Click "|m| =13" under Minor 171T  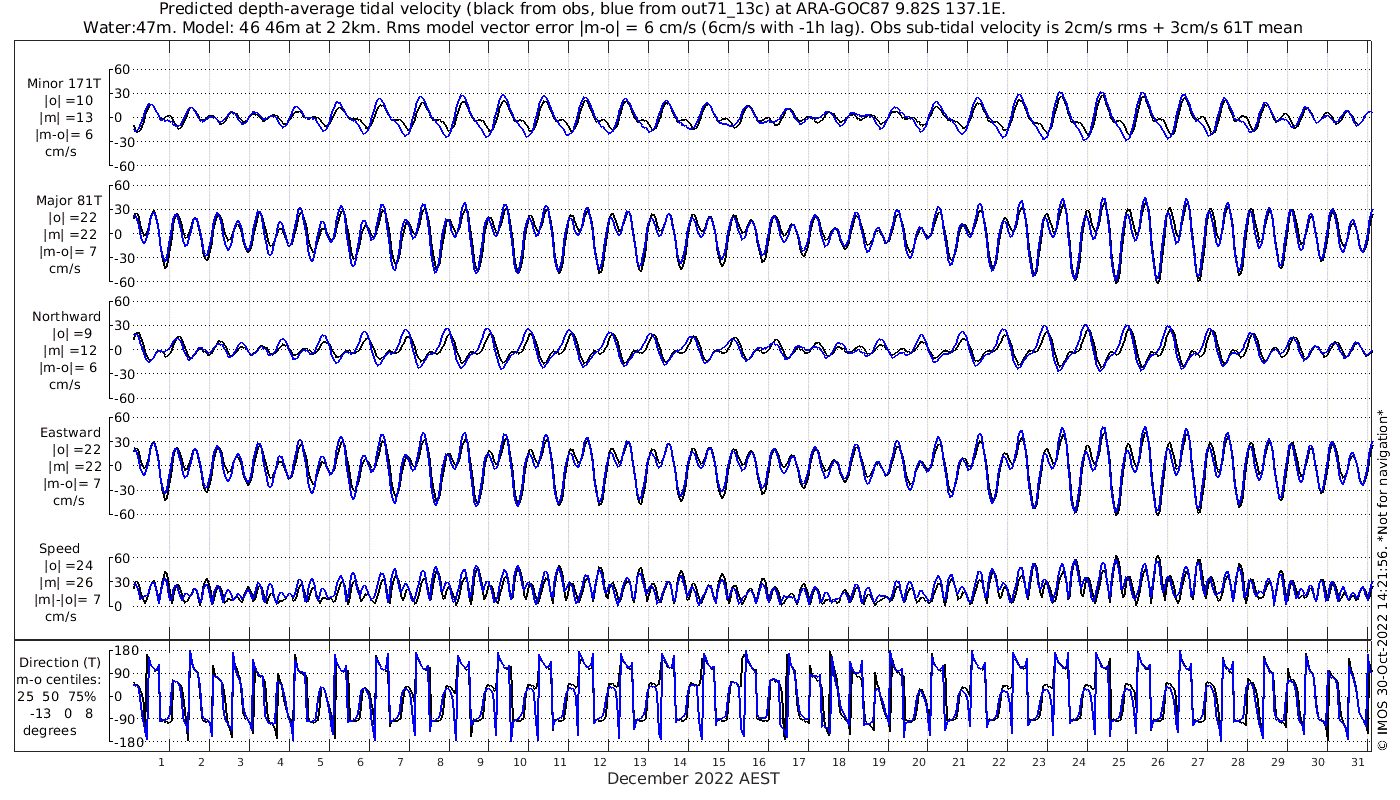(68, 117)
